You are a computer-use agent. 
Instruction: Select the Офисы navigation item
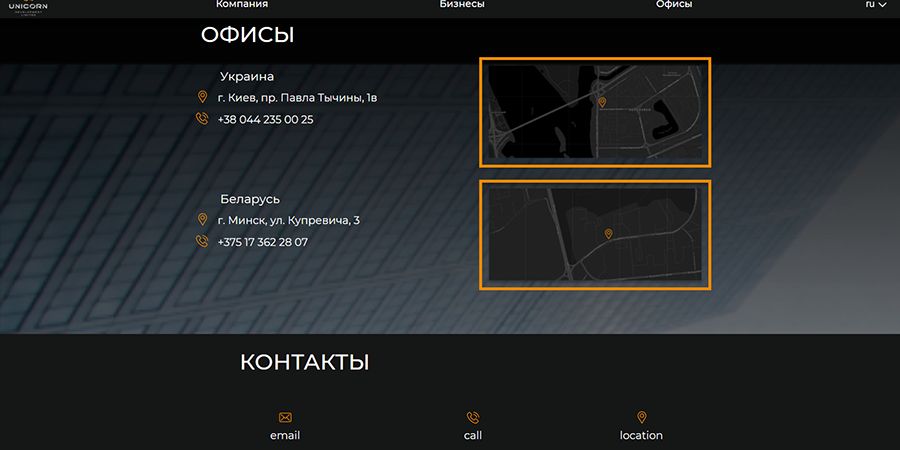click(674, 5)
